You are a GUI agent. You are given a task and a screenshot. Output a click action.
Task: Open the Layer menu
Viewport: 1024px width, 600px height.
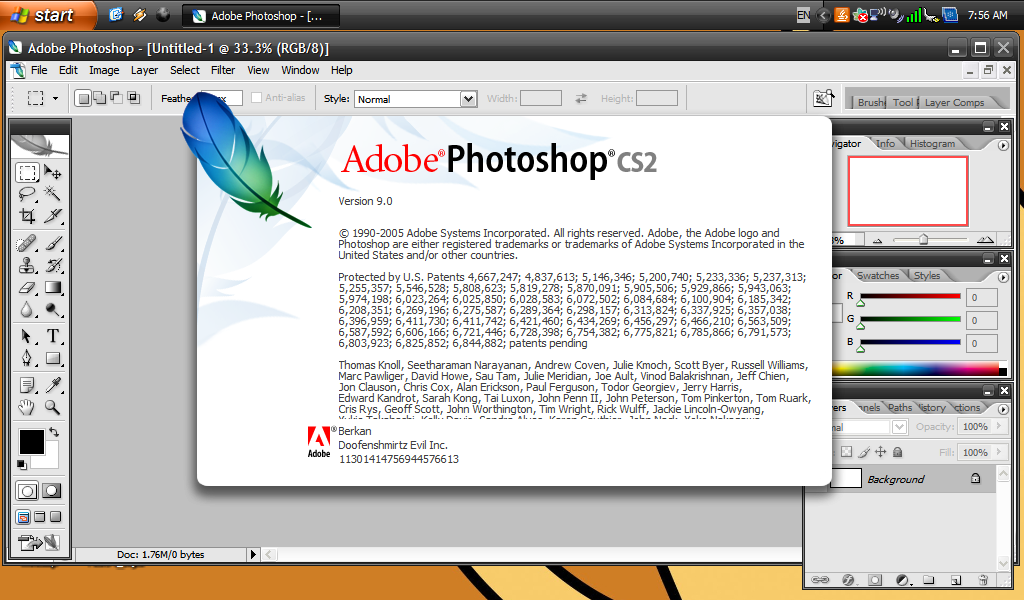click(x=144, y=70)
